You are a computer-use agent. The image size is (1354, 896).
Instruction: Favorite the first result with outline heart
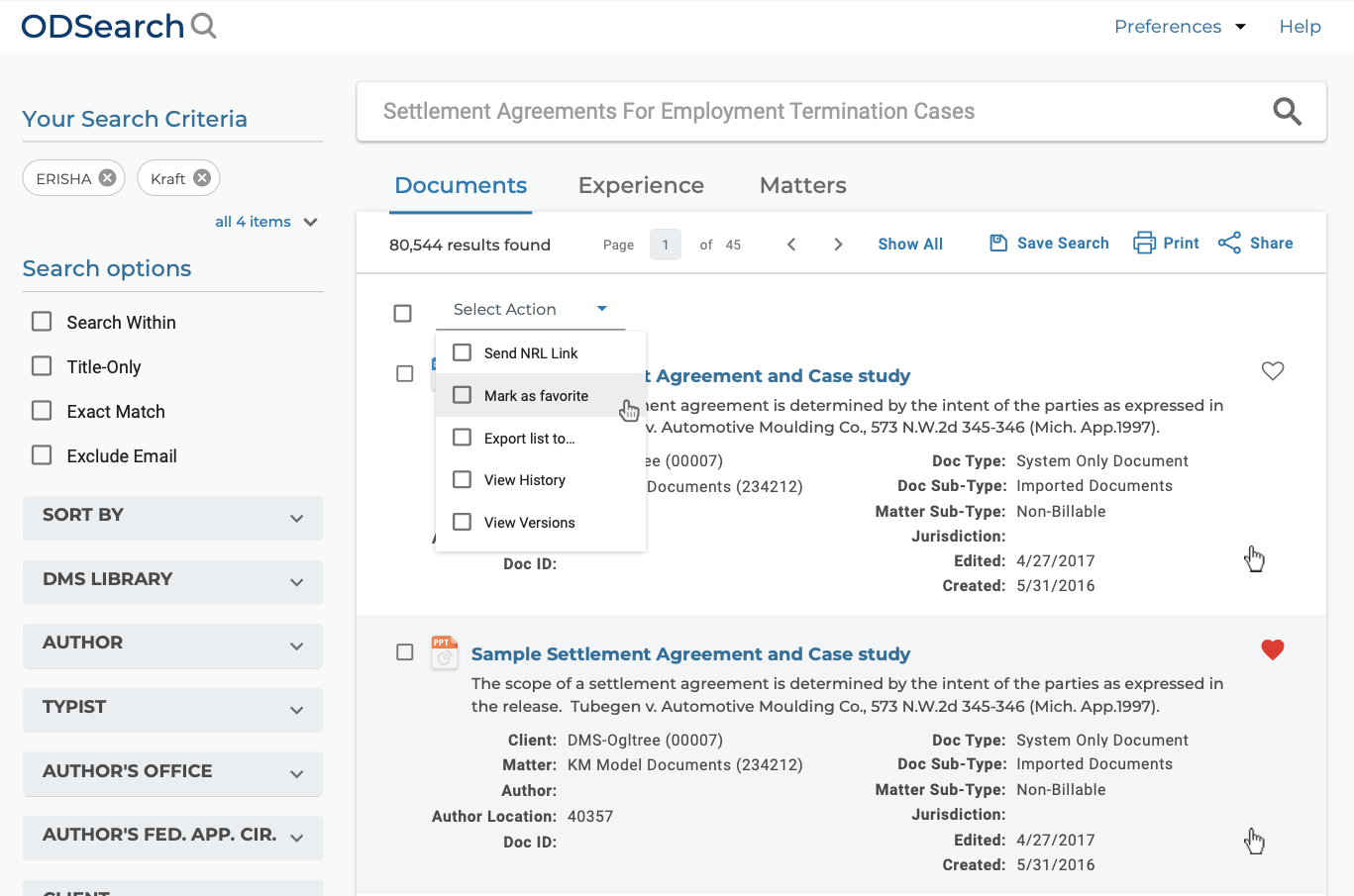1273,371
